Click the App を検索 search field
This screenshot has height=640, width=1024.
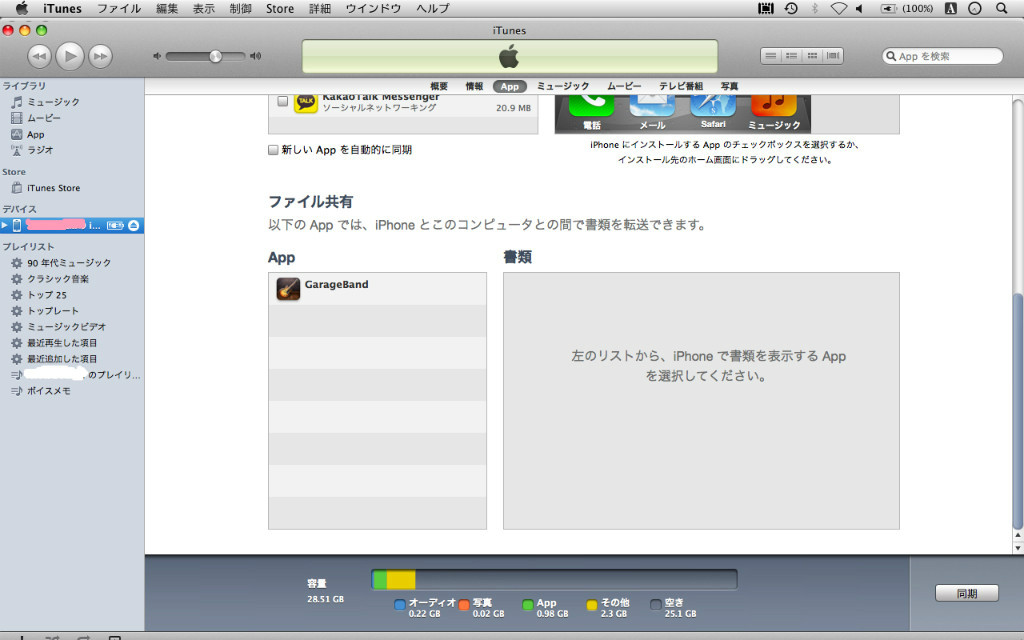942,56
